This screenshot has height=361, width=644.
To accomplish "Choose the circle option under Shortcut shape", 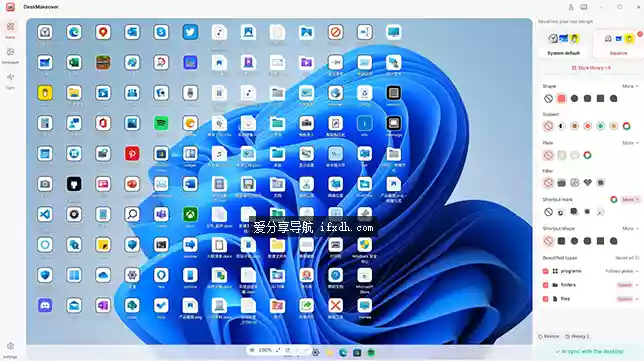I will (574, 241).
